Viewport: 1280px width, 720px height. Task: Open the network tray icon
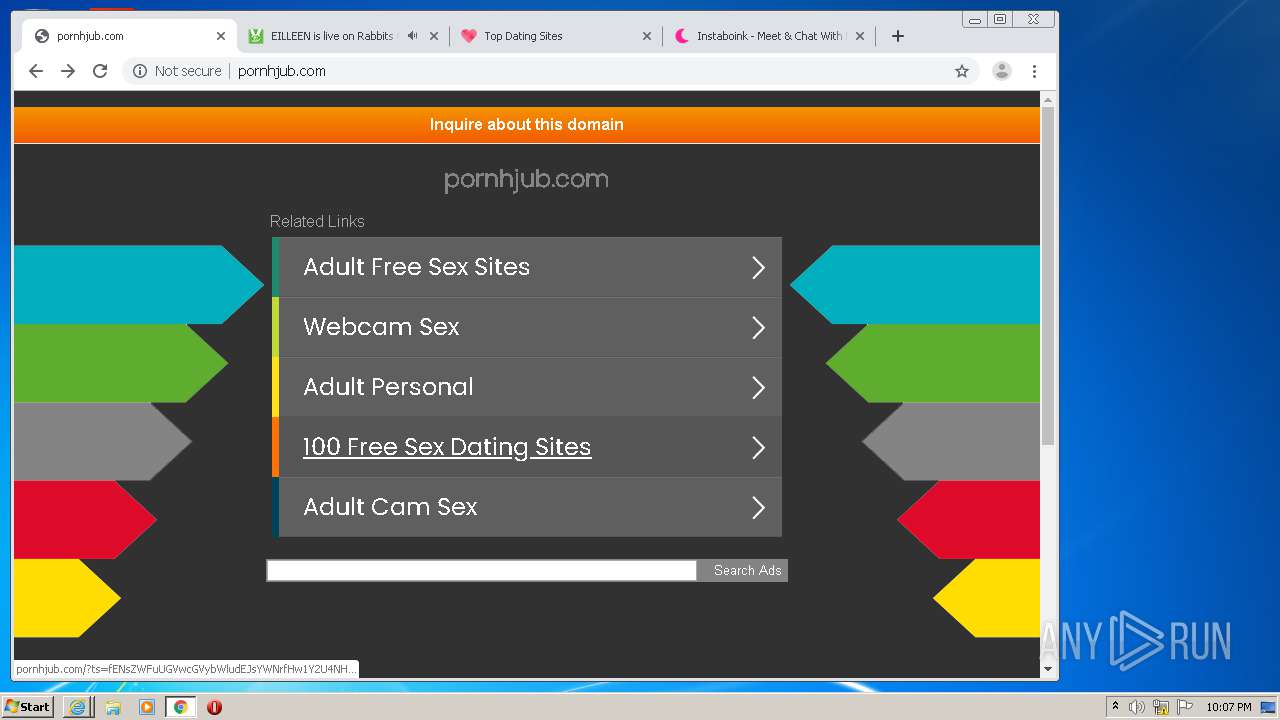pyautogui.click(x=1161, y=707)
